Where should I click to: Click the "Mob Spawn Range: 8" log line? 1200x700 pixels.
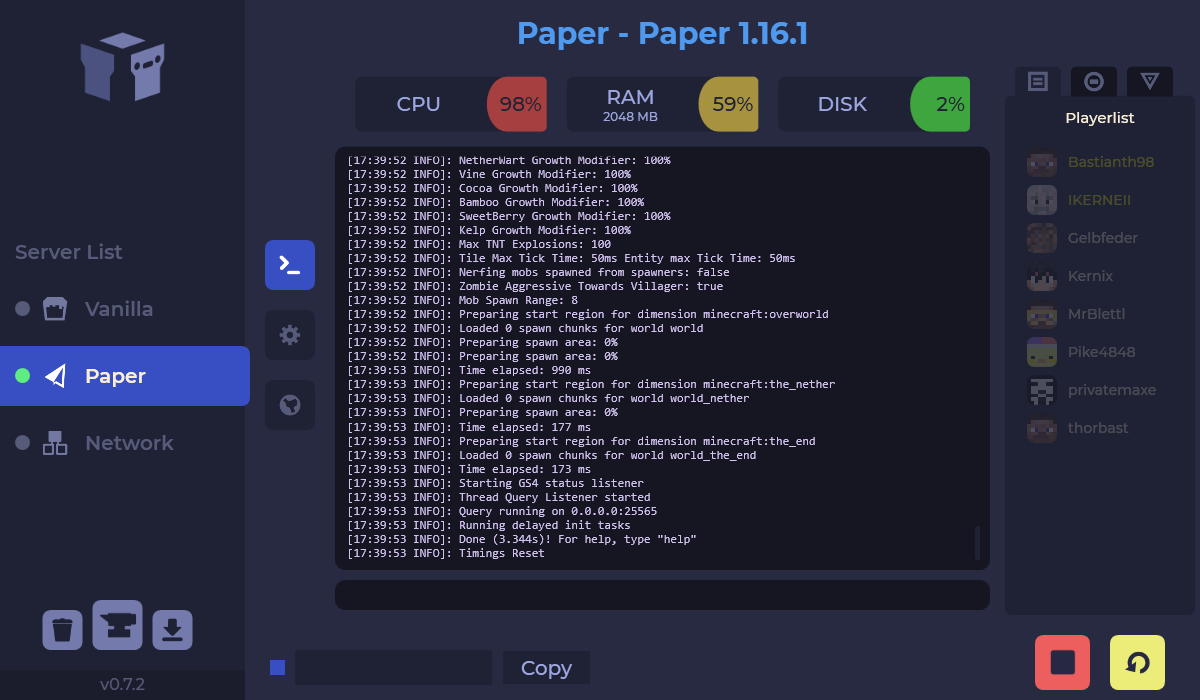462,300
